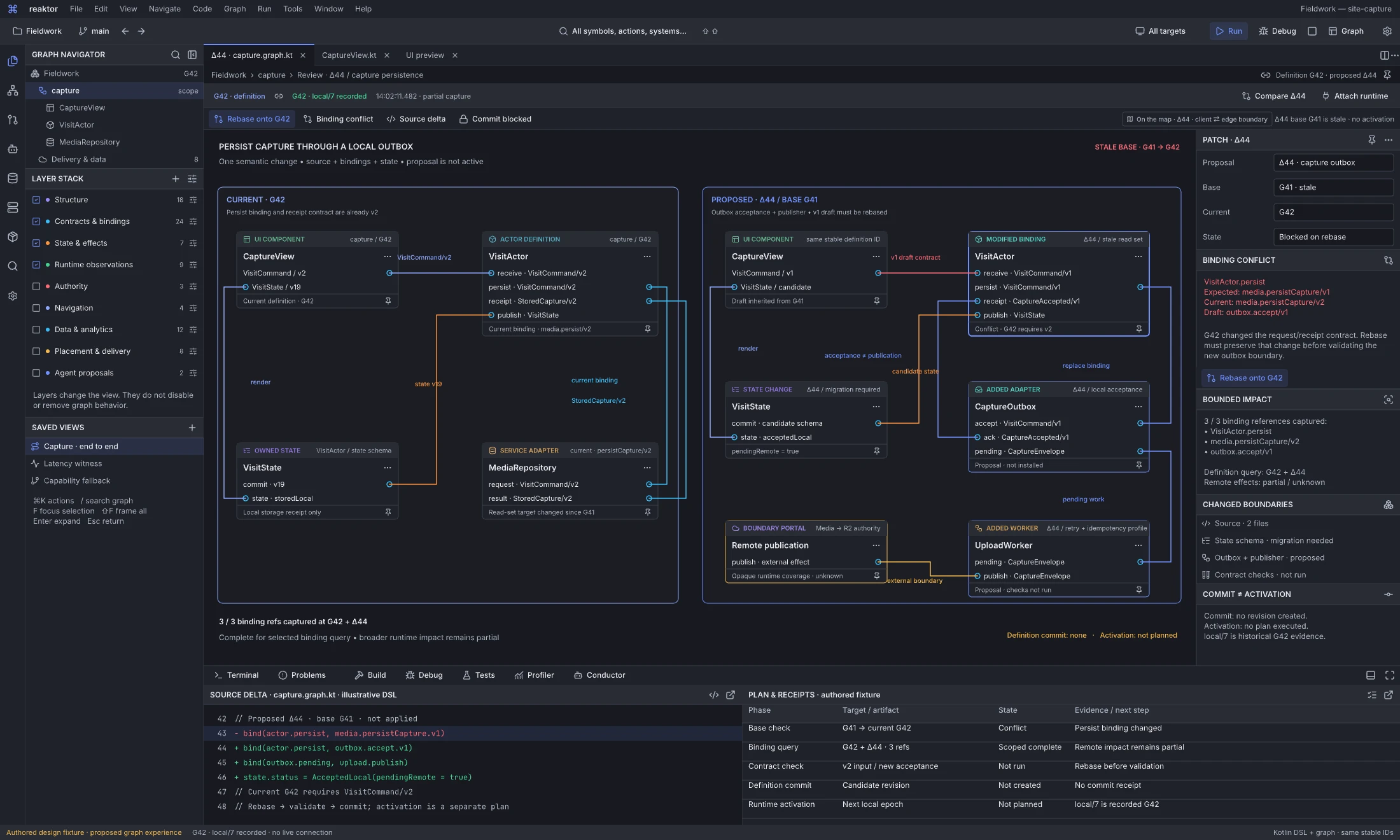Navigate back with the left arrow

pyautogui.click(x=125, y=31)
